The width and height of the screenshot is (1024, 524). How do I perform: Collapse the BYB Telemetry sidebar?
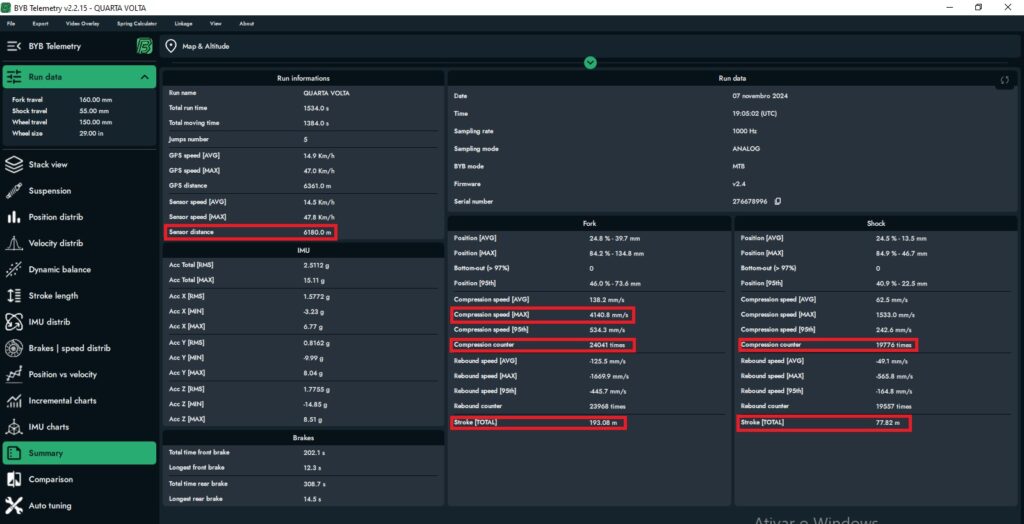[x=14, y=46]
